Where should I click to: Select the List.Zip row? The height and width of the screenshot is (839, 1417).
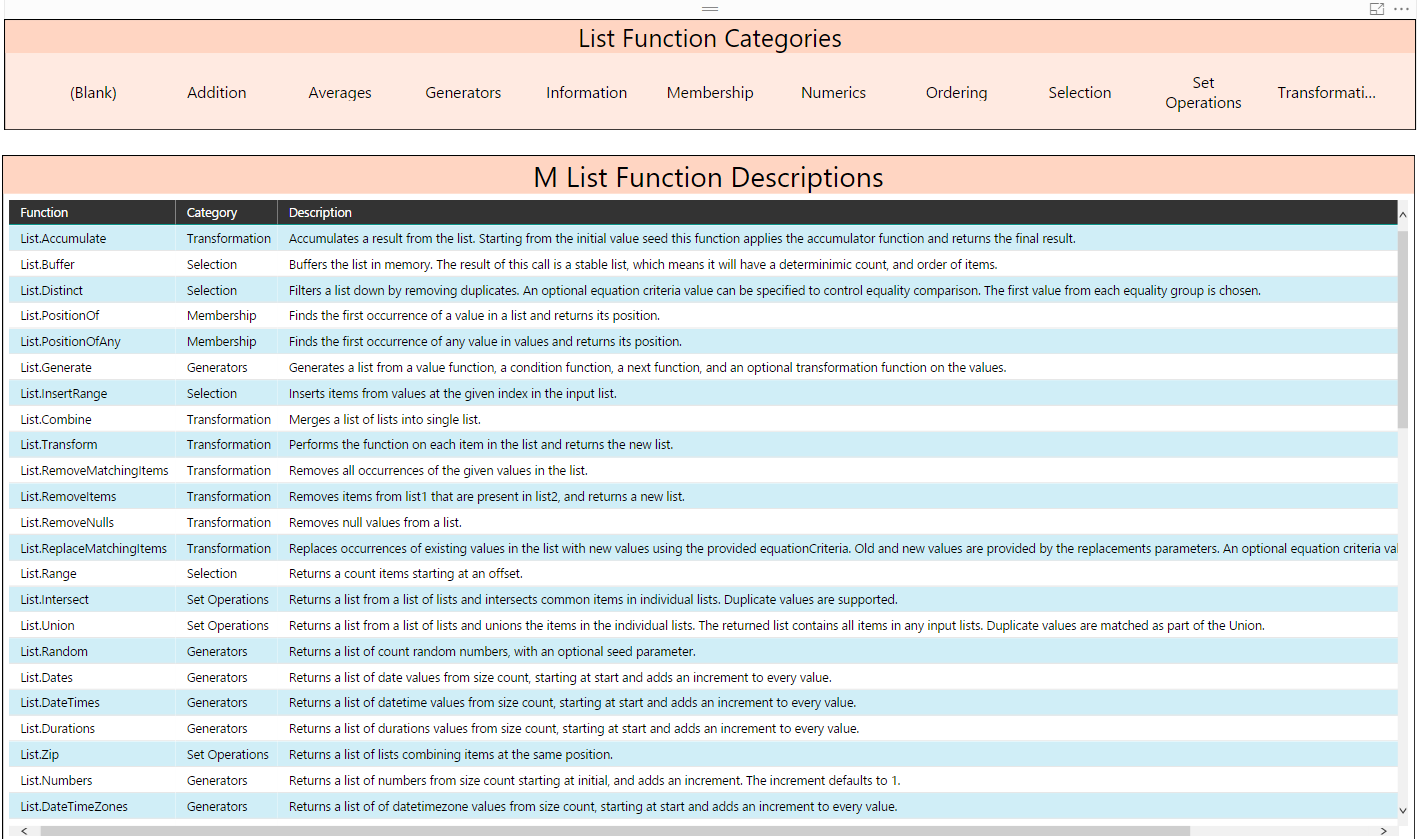point(39,754)
